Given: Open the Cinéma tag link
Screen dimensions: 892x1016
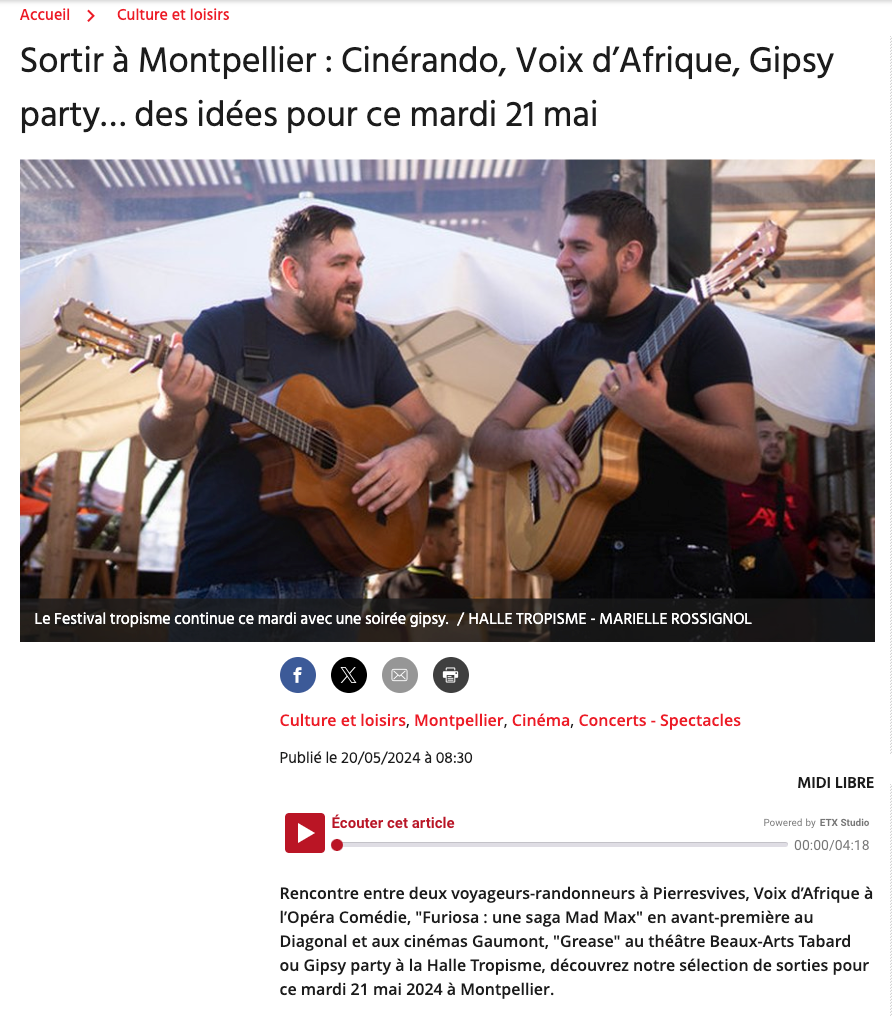Looking at the screenshot, I should tap(541, 721).
